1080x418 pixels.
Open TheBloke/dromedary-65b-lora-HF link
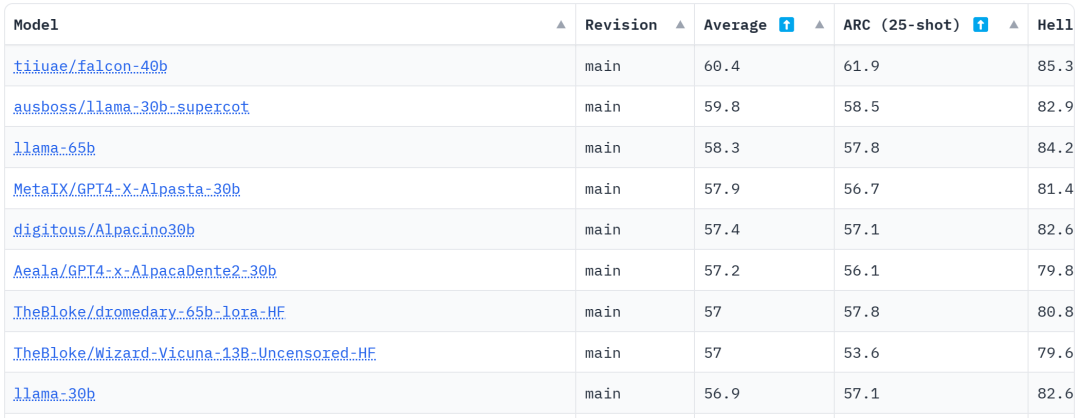tap(149, 312)
